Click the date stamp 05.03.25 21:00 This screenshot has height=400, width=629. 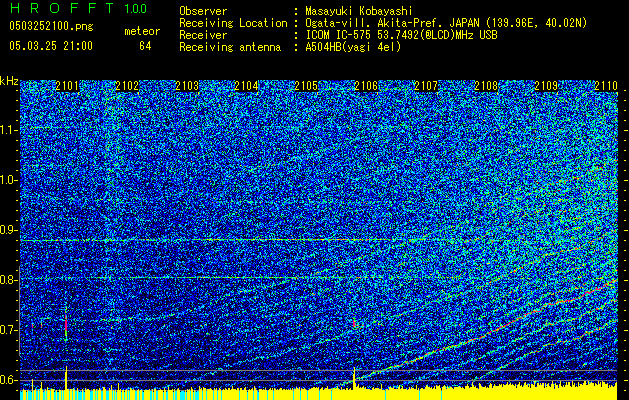click(51, 46)
